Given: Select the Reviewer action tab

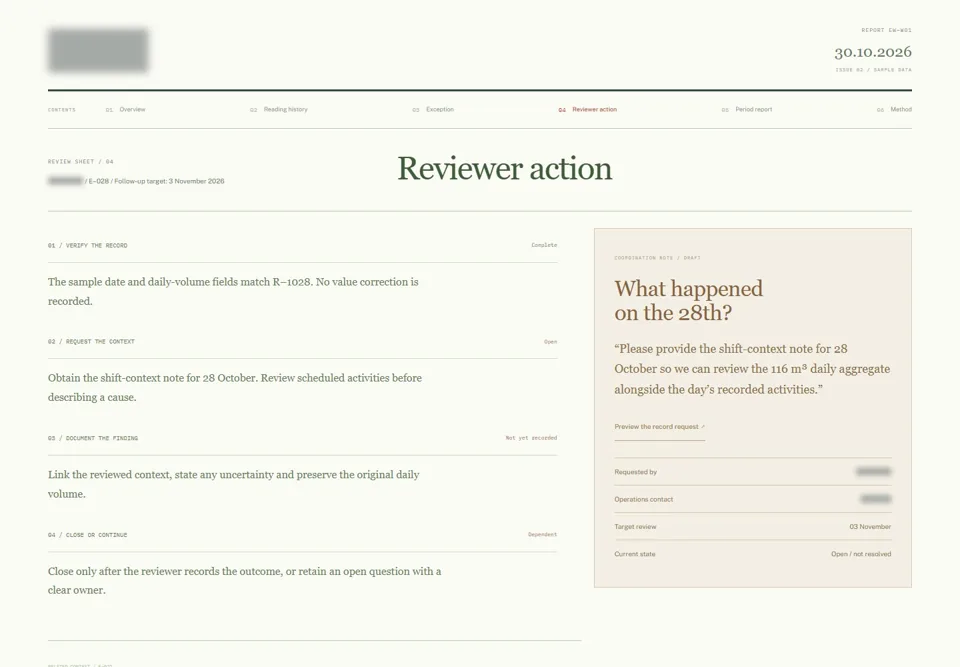Looking at the screenshot, I should tap(588, 110).
